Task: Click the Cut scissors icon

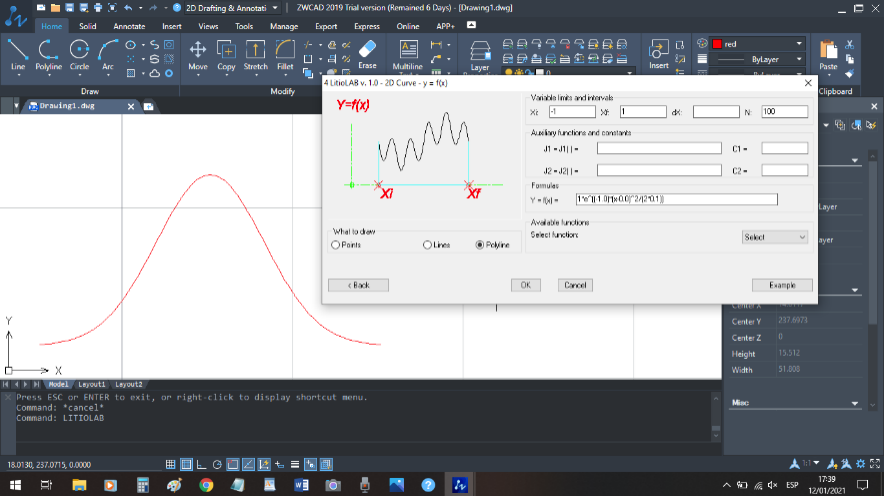Action: (x=850, y=44)
